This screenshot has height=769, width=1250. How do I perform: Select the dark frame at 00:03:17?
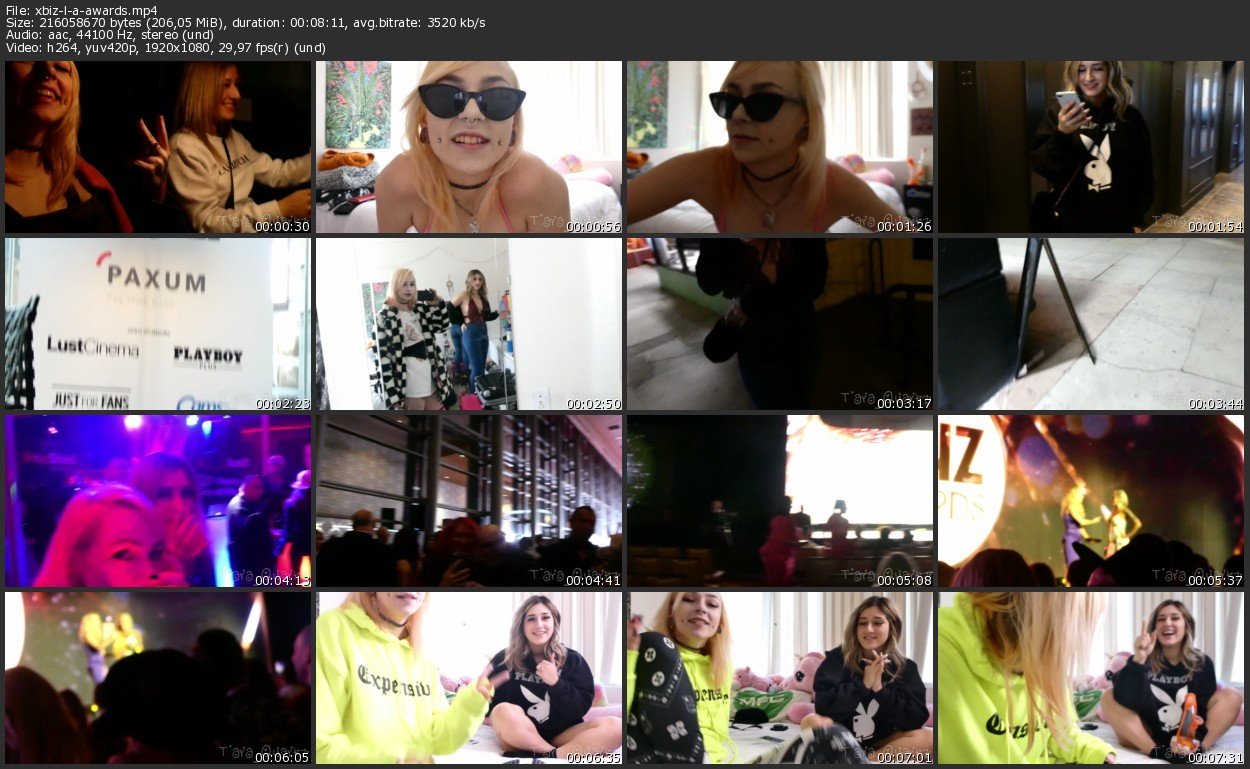pyautogui.click(x=780, y=324)
